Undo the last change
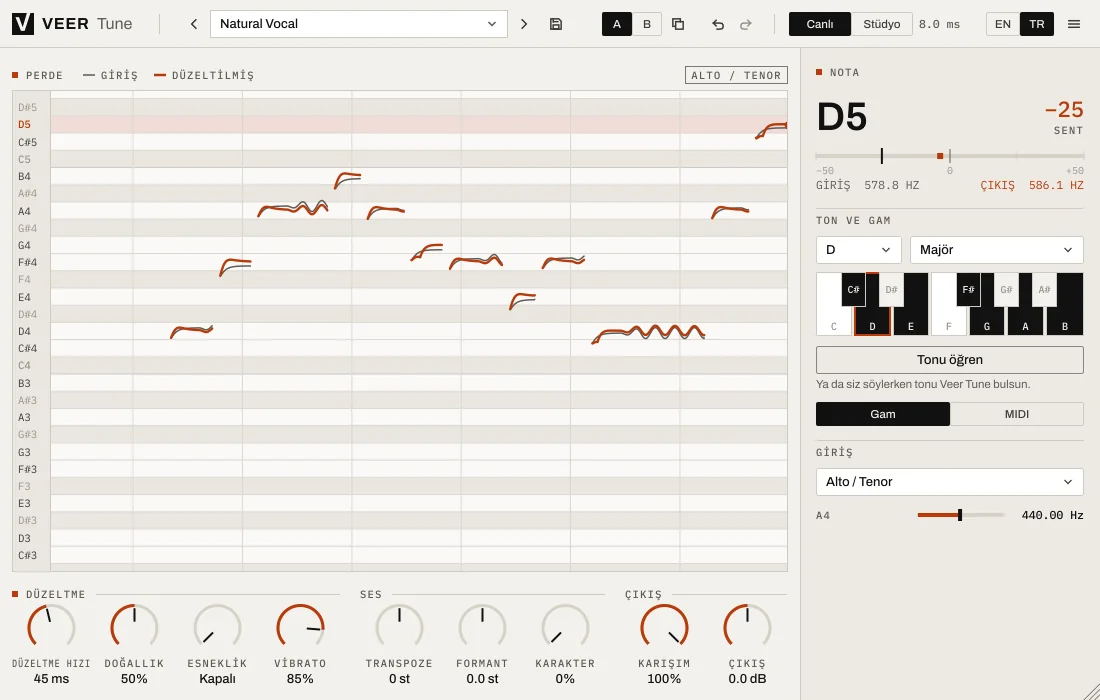The image size is (1100, 700). point(718,24)
